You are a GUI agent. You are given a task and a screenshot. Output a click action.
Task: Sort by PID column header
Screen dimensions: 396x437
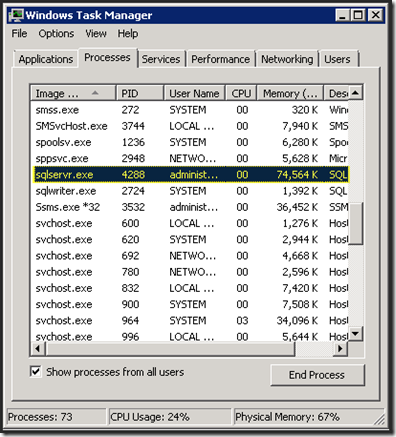[x=140, y=93]
